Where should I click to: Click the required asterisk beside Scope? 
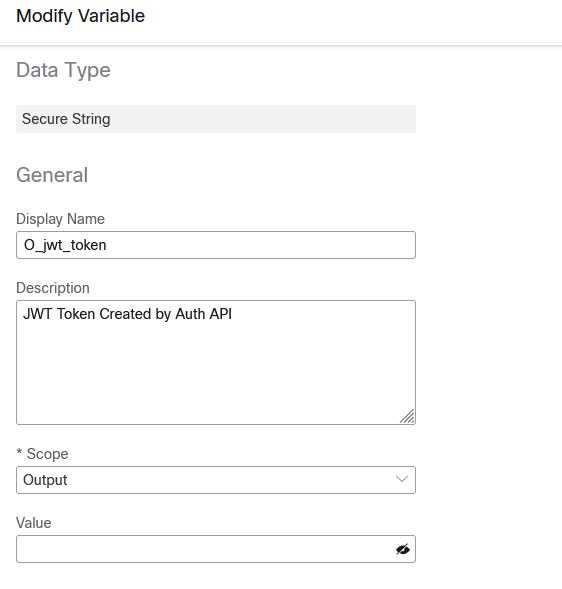click(19, 452)
